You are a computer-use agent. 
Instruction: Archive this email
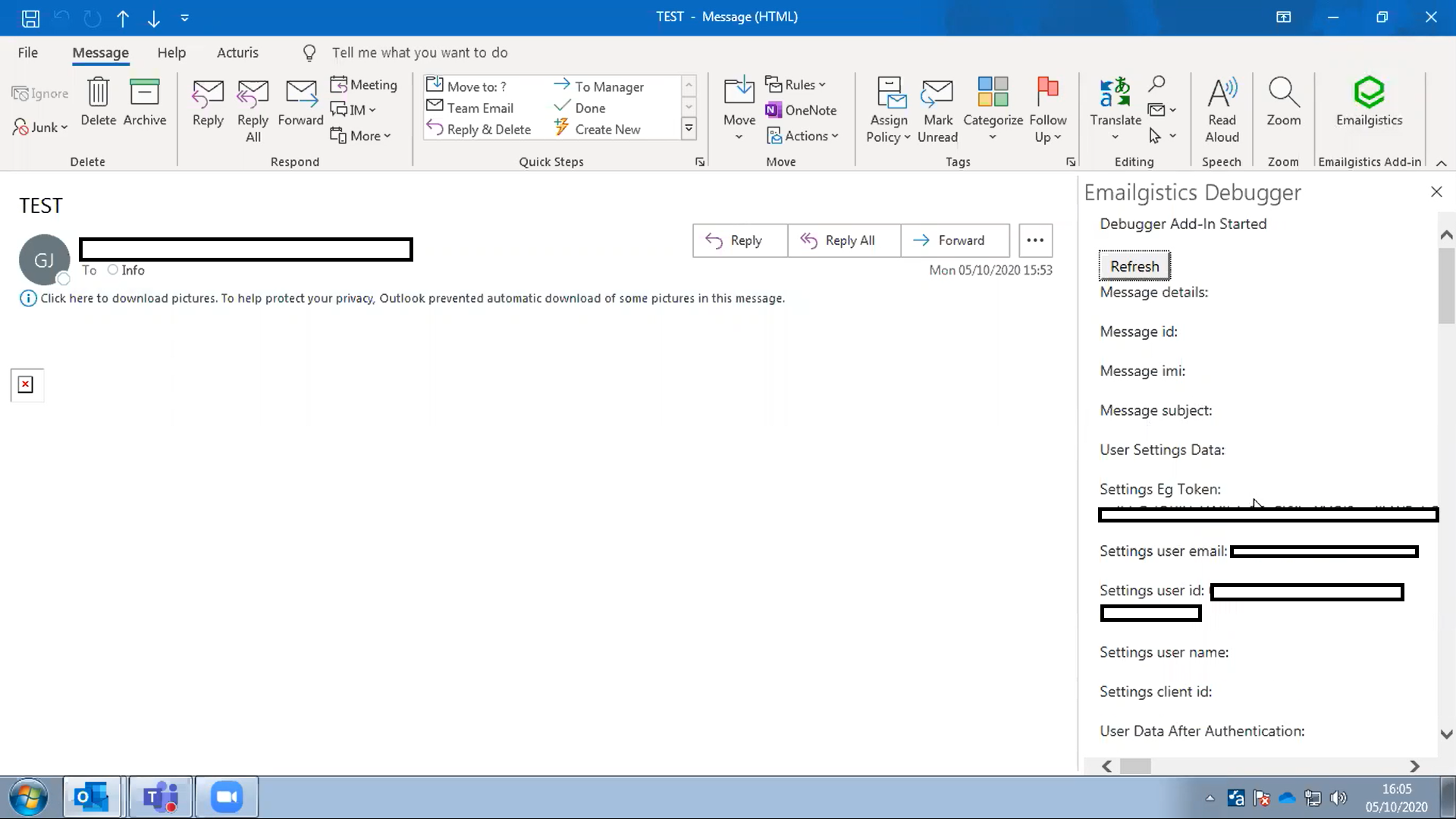(144, 106)
